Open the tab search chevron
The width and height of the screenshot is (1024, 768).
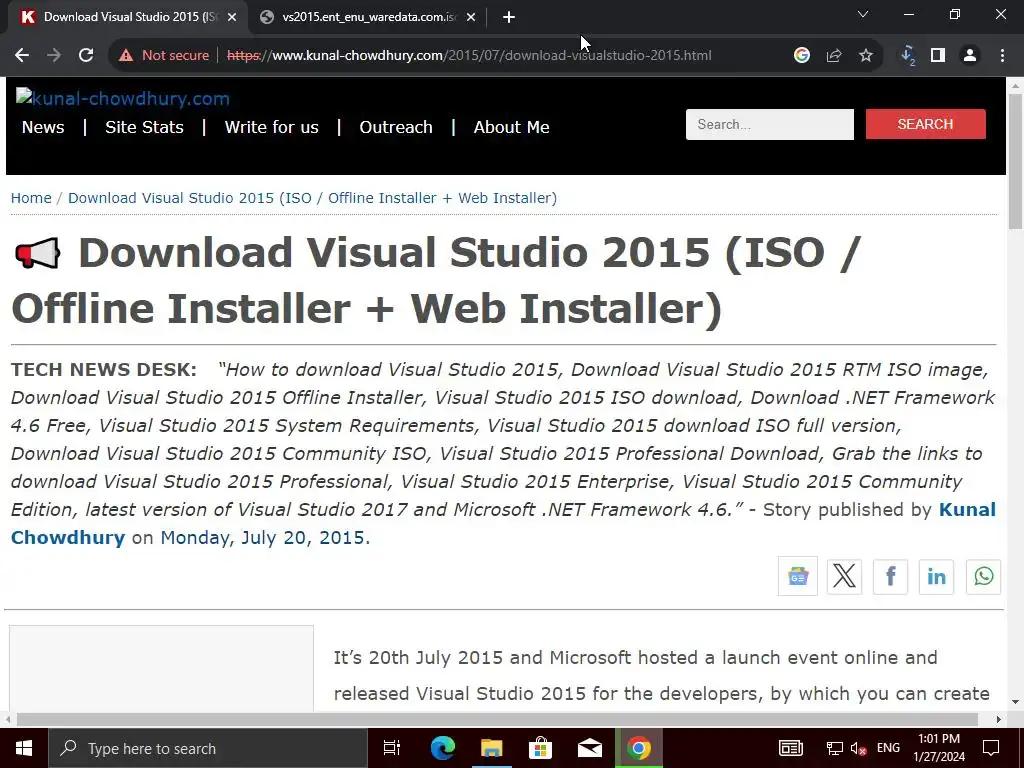863,14
